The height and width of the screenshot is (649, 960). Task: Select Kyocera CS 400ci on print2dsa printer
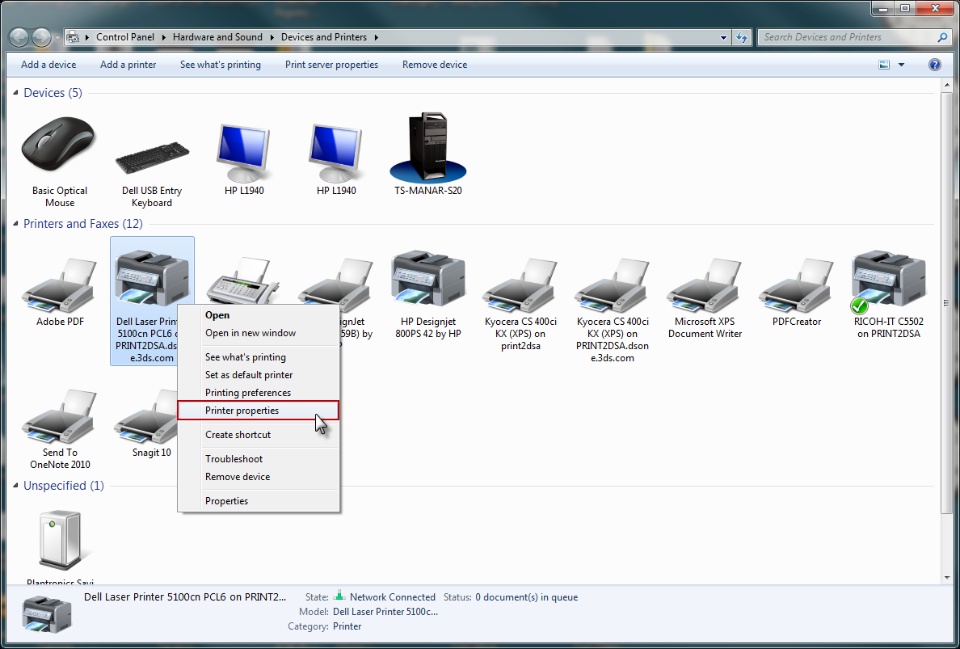coord(520,304)
